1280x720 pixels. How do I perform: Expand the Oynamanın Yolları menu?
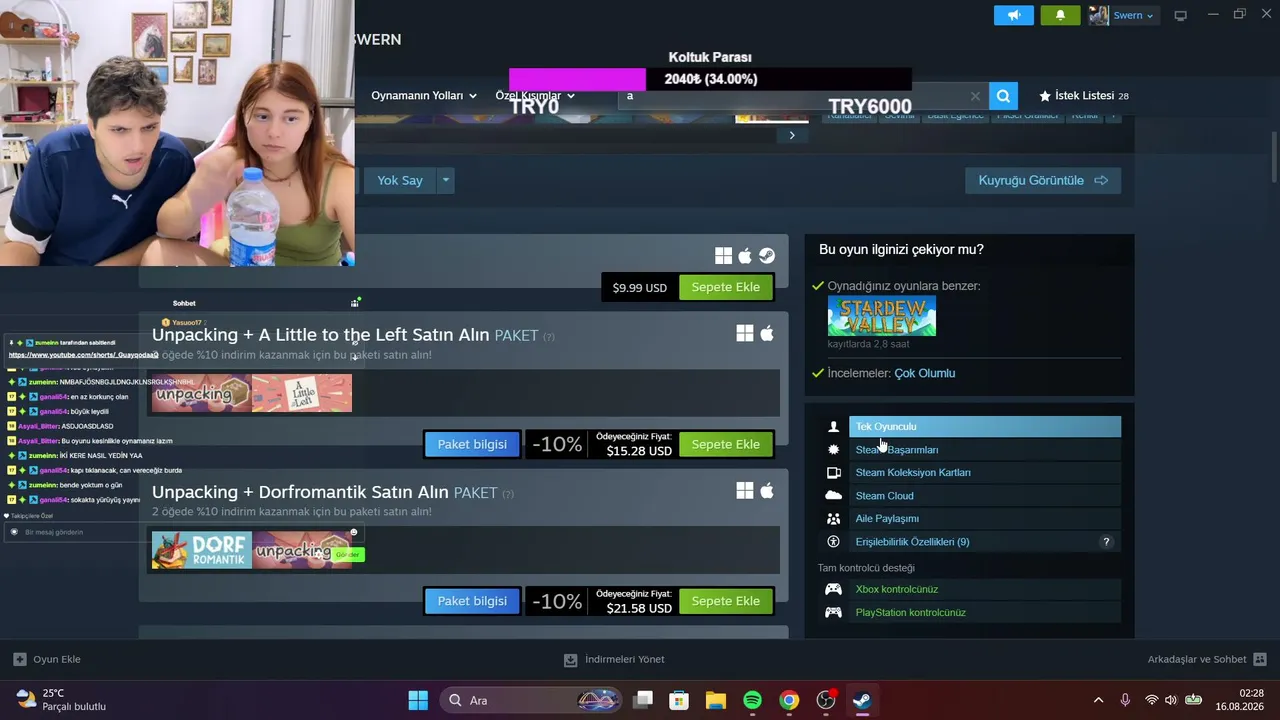424,96
